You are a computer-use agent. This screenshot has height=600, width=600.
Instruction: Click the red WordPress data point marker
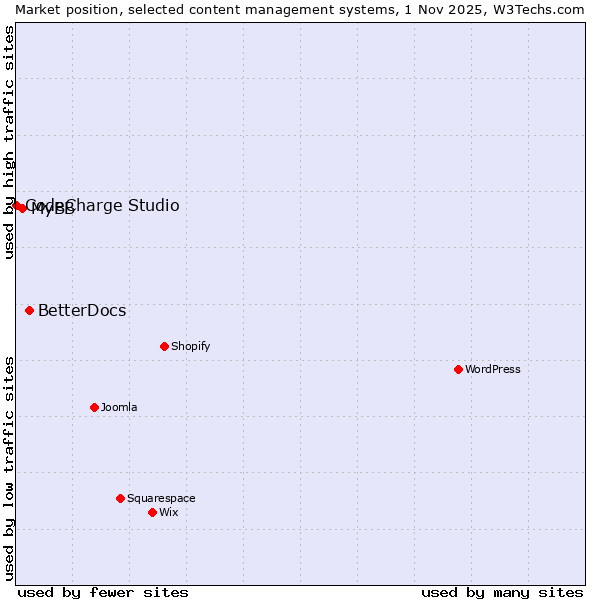click(x=458, y=369)
